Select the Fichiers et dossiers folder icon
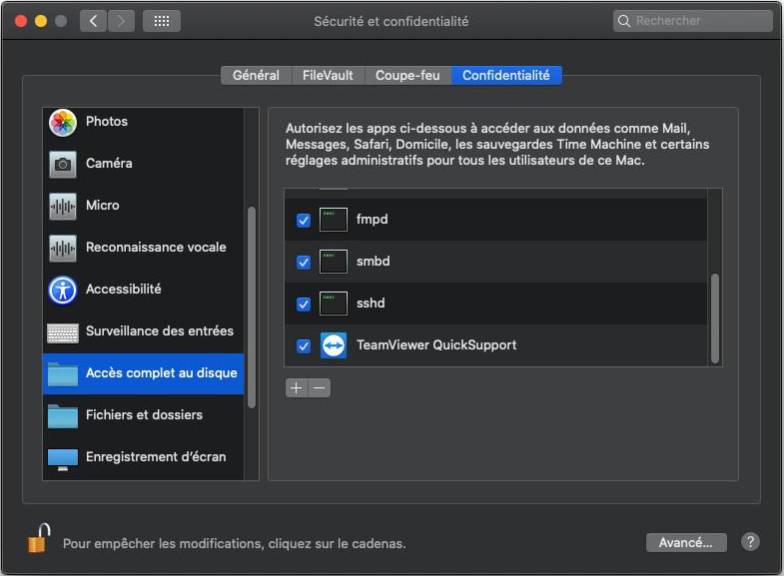784x576 pixels. pos(62,416)
